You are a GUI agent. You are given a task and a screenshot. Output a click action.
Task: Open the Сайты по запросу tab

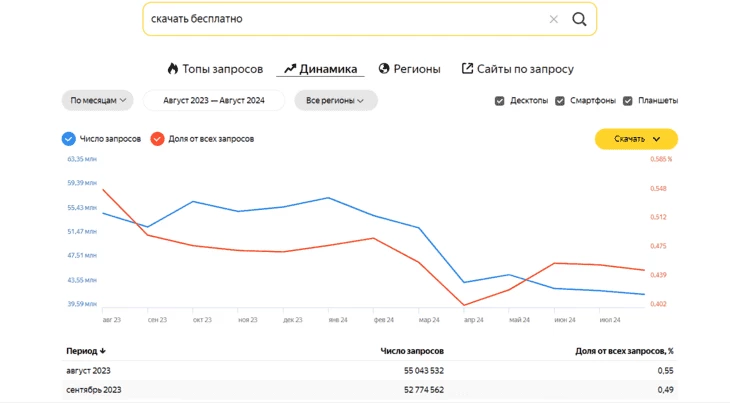click(x=517, y=69)
